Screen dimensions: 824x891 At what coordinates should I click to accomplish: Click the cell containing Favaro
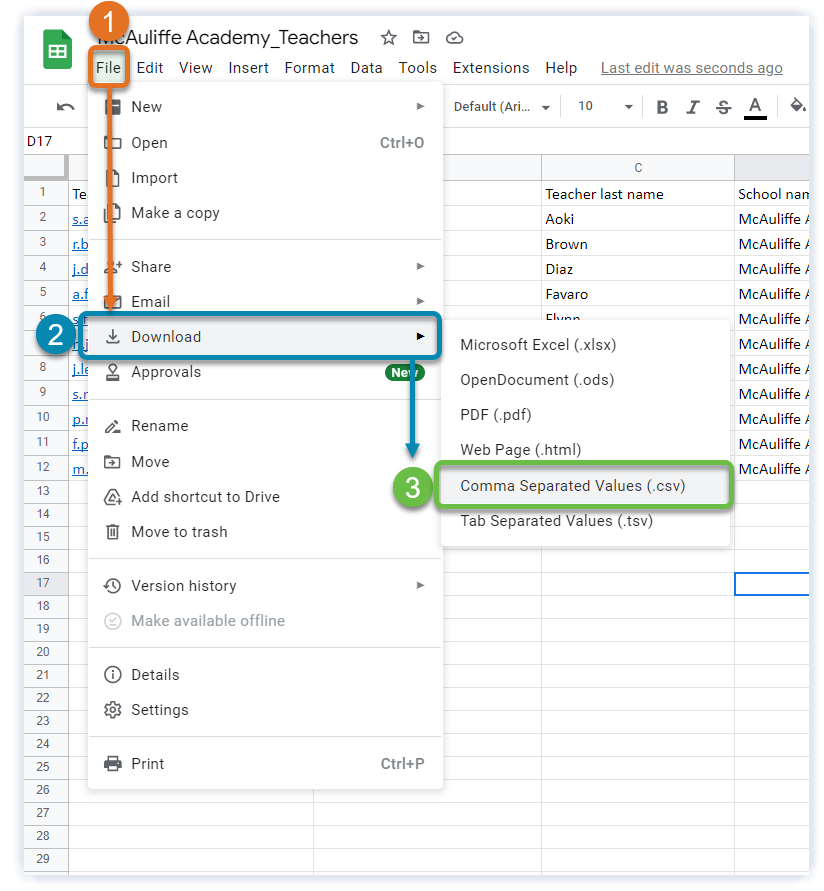coord(638,294)
